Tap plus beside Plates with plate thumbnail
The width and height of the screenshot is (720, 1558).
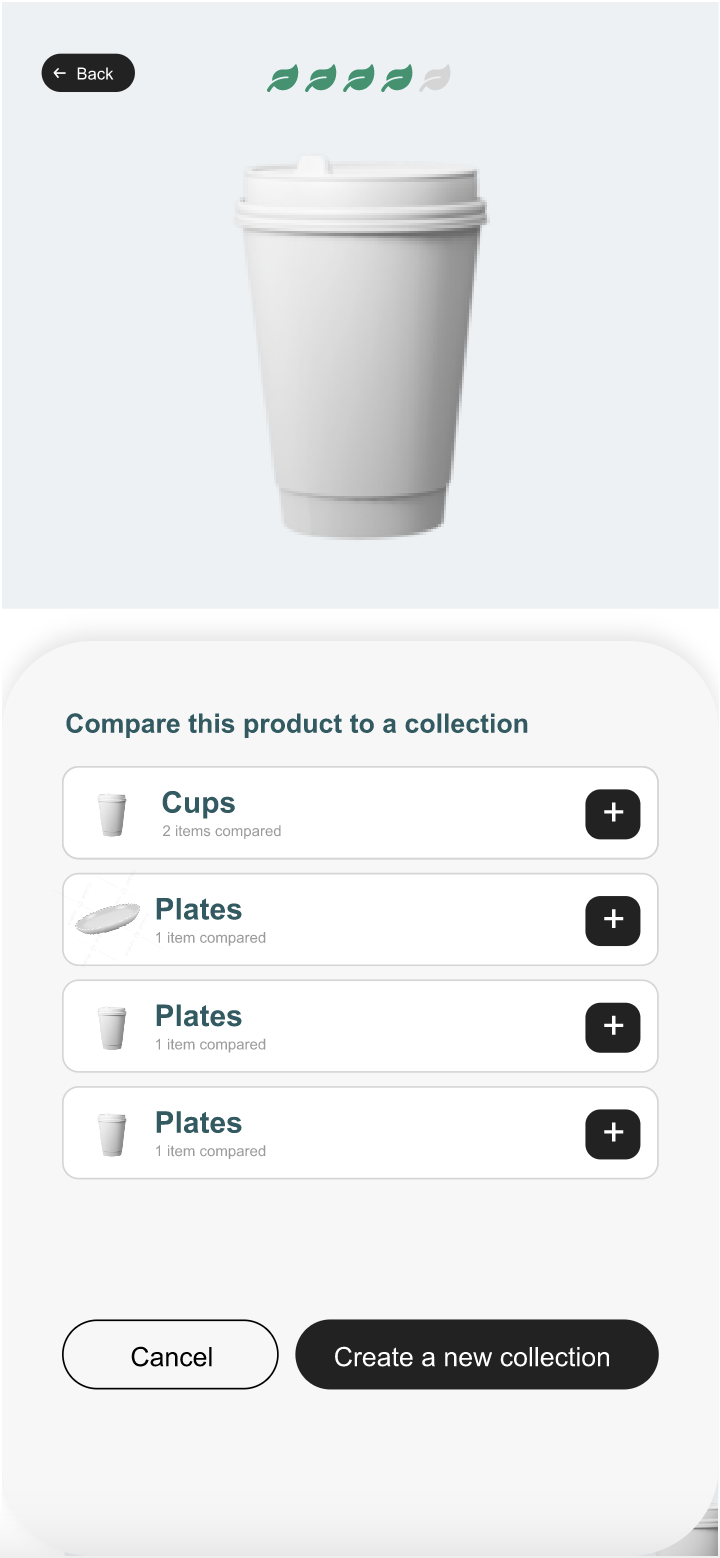pos(613,920)
